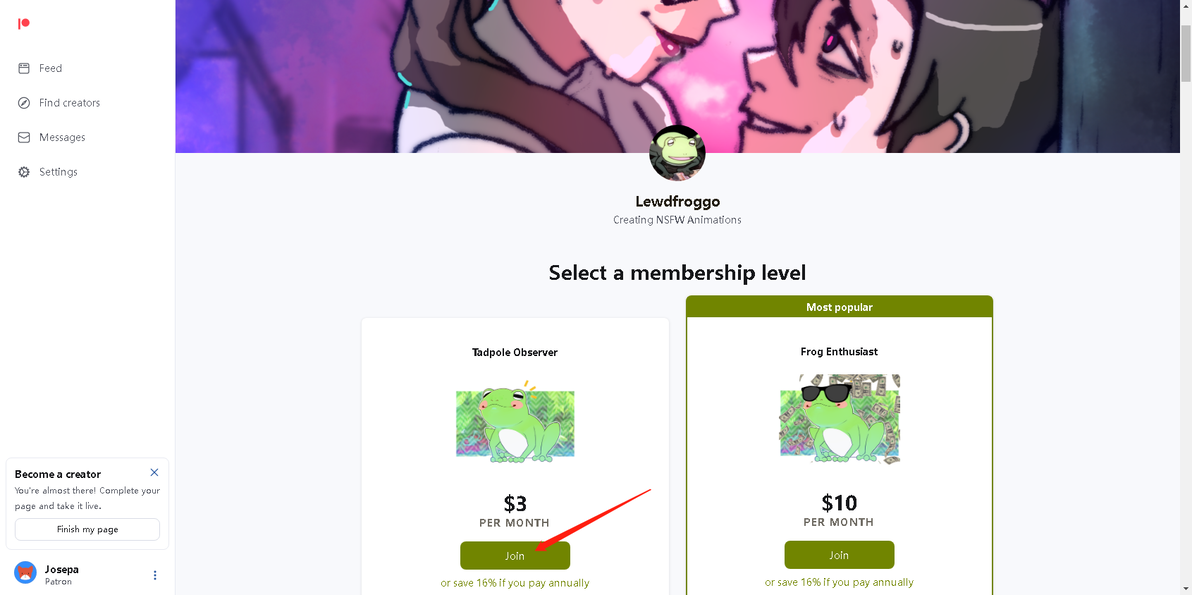Click the Josepa profile avatar
This screenshot has width=1192, height=595.
pos(25,573)
